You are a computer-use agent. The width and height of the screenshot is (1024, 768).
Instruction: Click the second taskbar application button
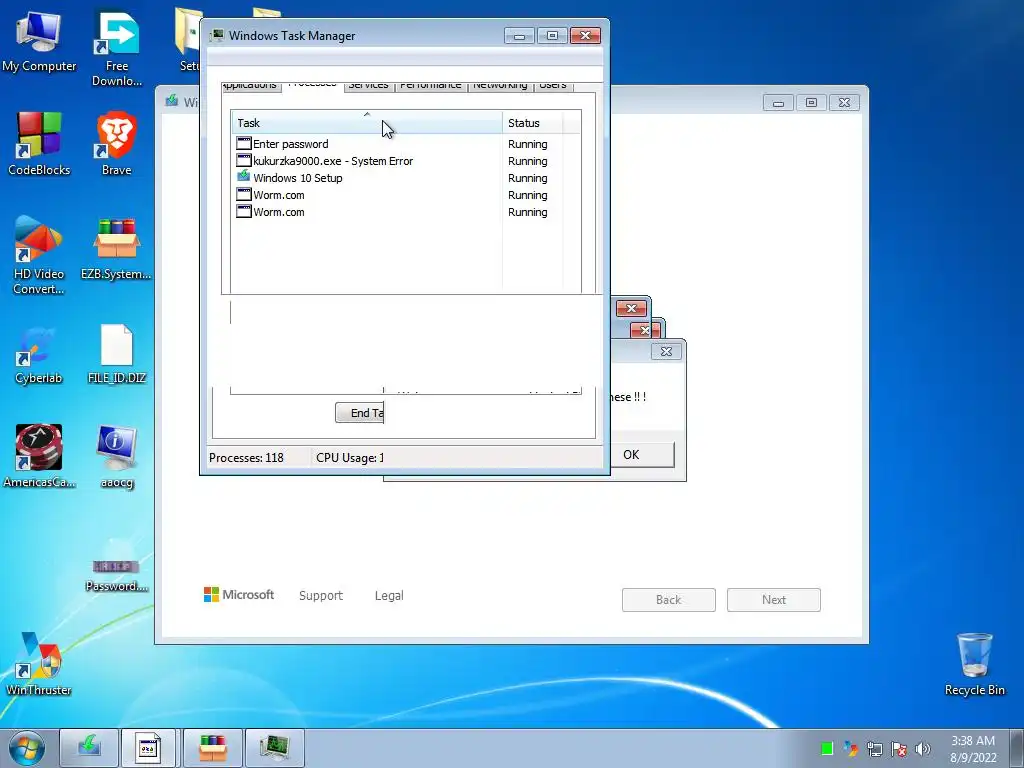click(x=148, y=748)
